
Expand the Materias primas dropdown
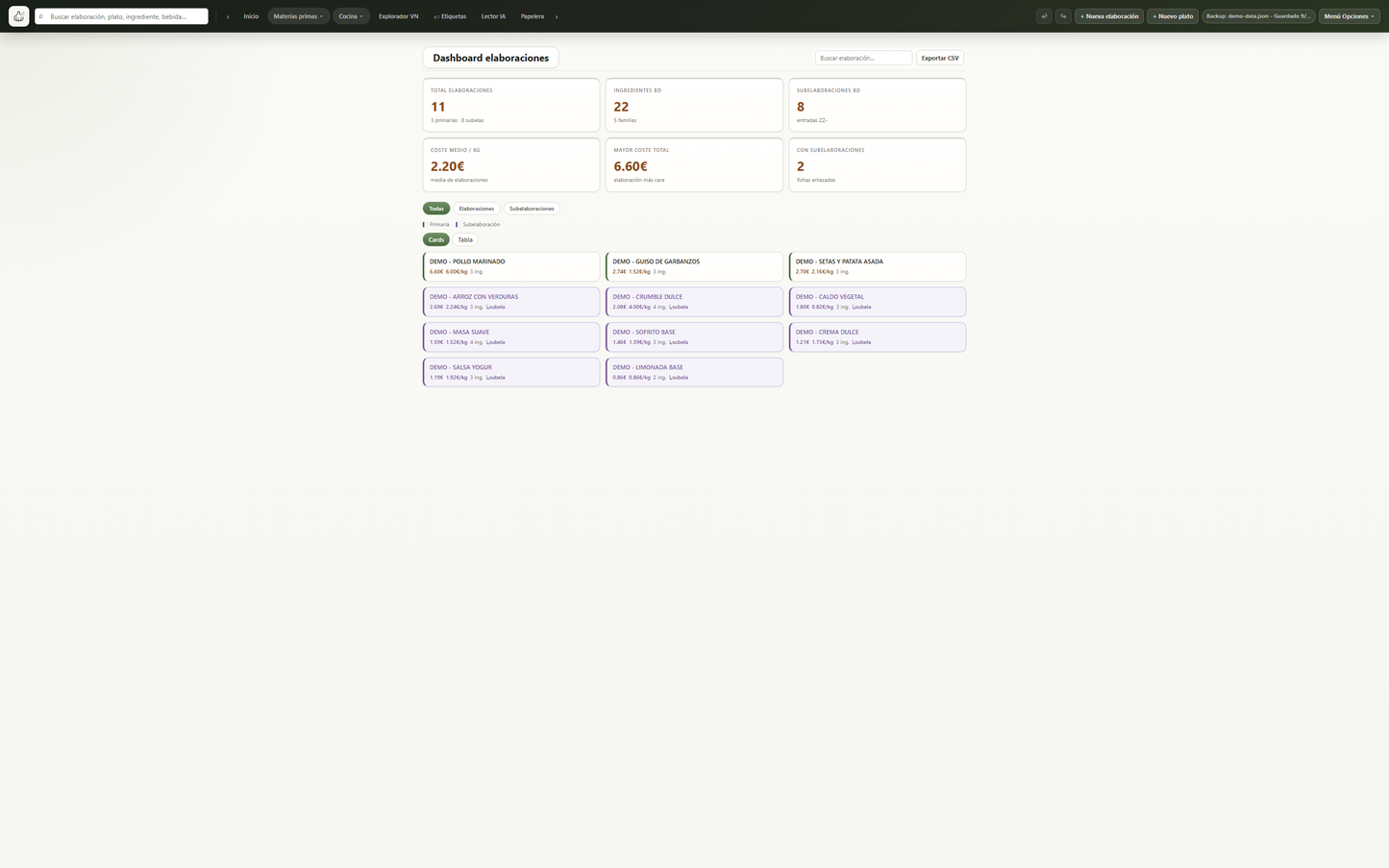coord(298,16)
